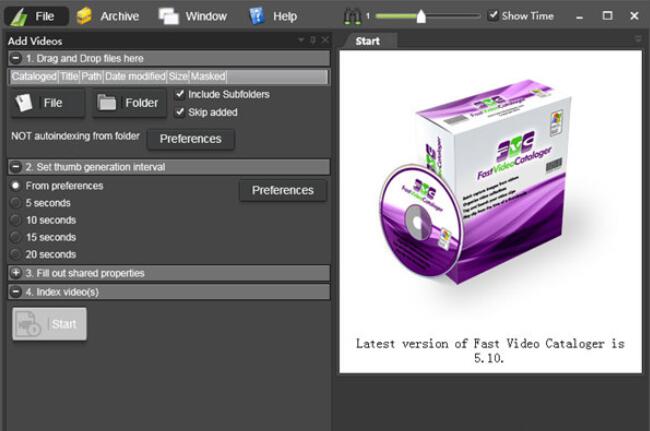The height and width of the screenshot is (431, 650).
Task: Click the green pen File menu icon
Action: click(19, 17)
